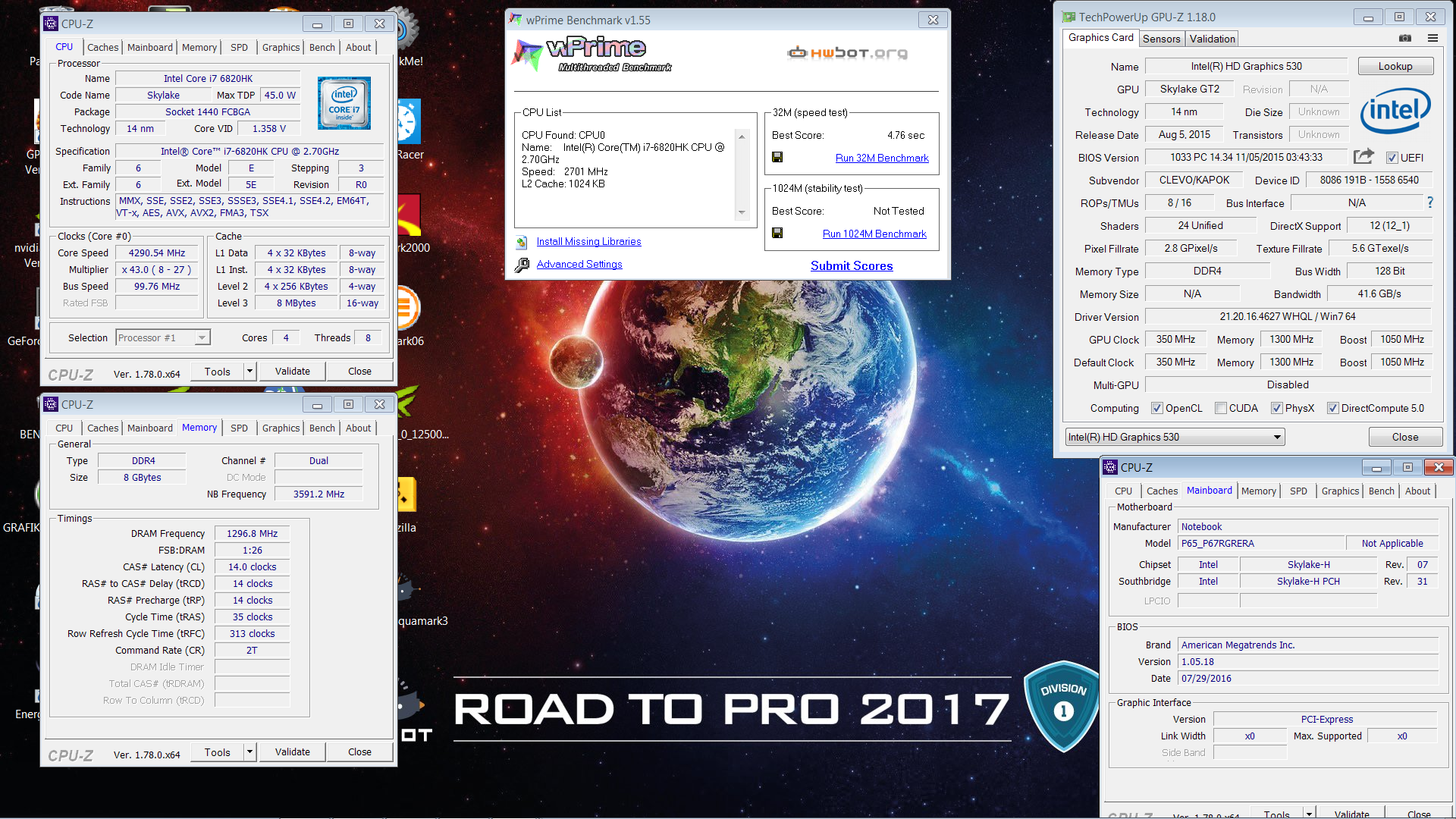Screen dimensions: 1456x819
Task: Click Validate in CPU-Z Memory window
Action: pos(292,752)
